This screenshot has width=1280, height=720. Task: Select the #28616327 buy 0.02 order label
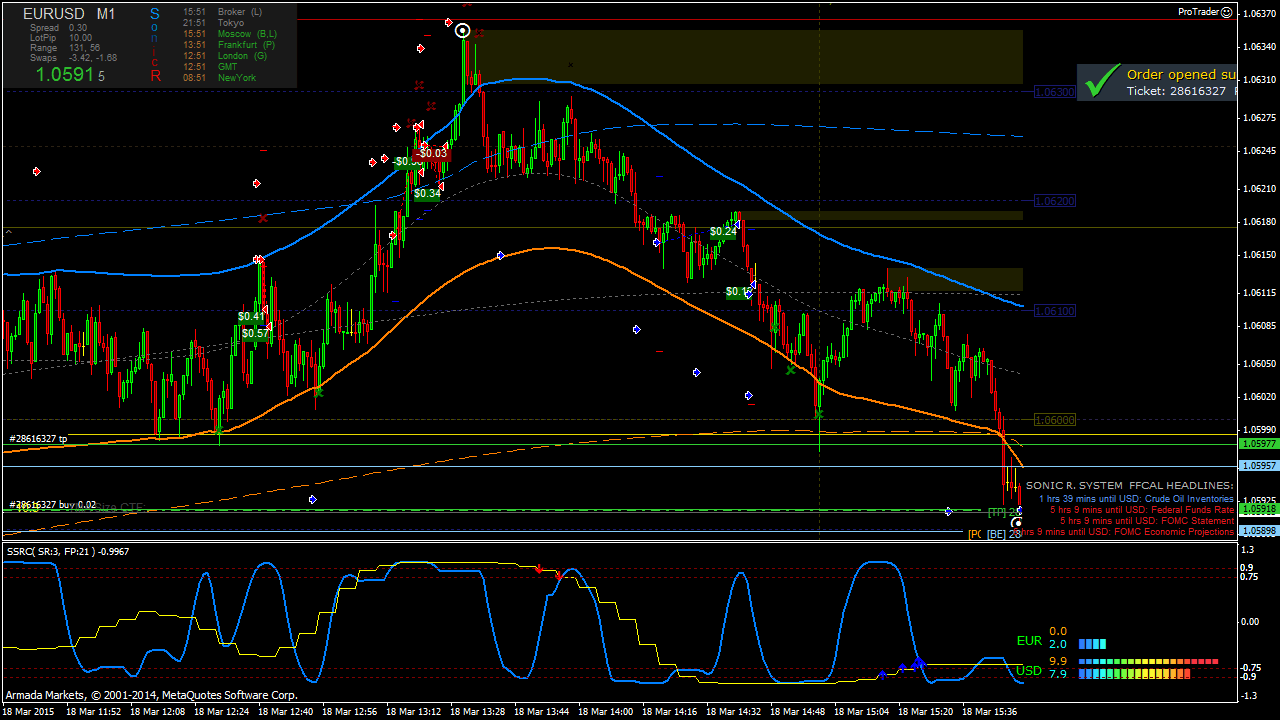coord(52,505)
